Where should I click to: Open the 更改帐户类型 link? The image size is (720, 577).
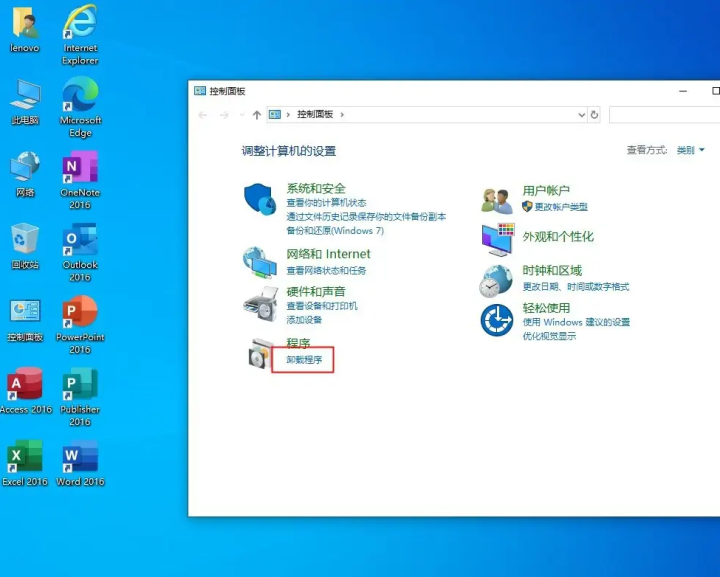[561, 207]
